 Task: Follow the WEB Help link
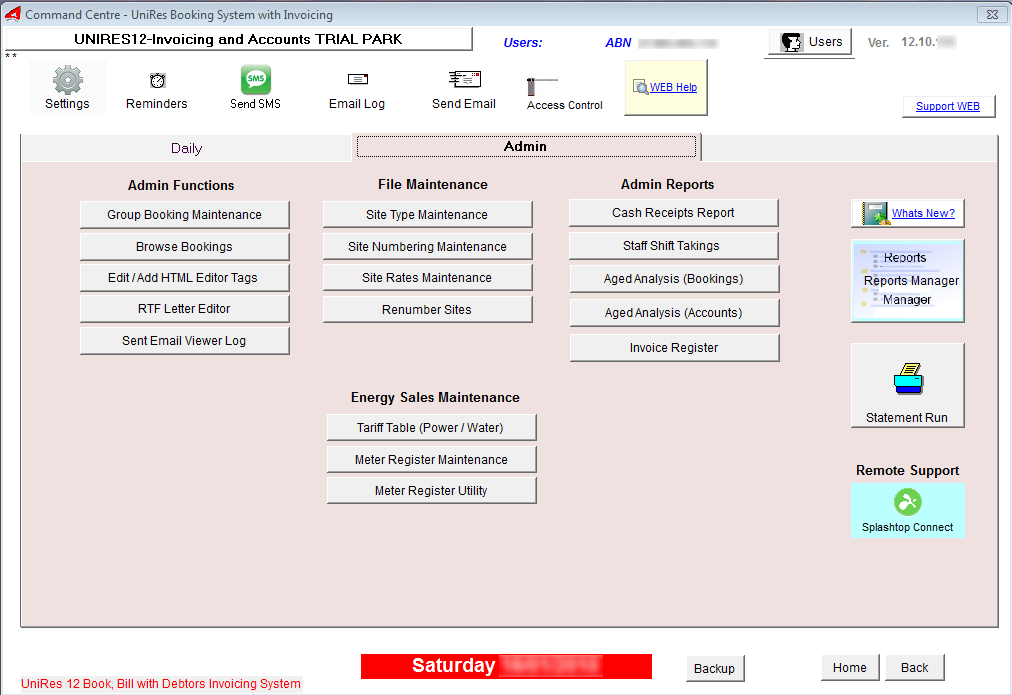pyautogui.click(x=673, y=87)
